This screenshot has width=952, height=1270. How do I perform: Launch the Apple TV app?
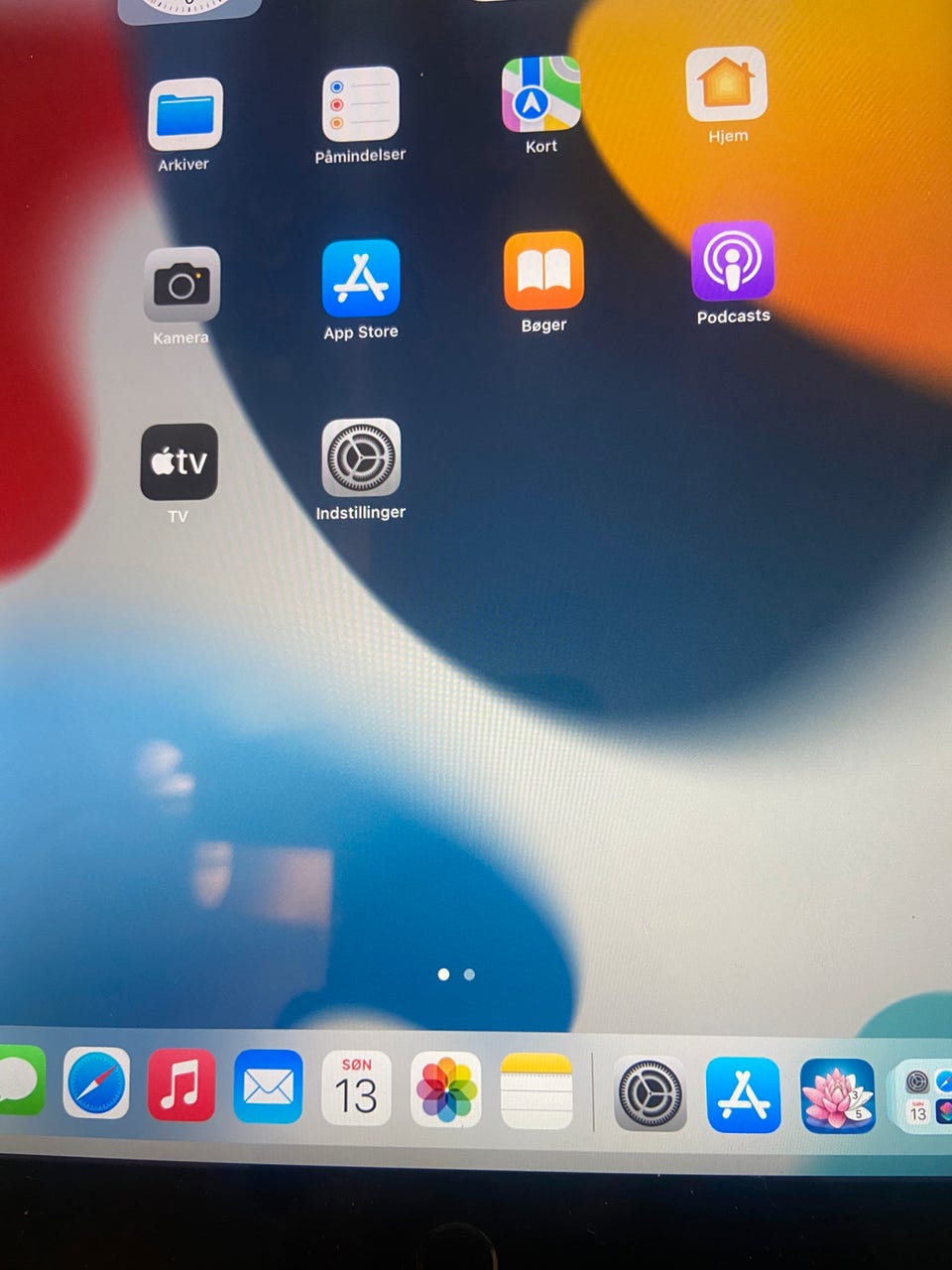tap(179, 461)
